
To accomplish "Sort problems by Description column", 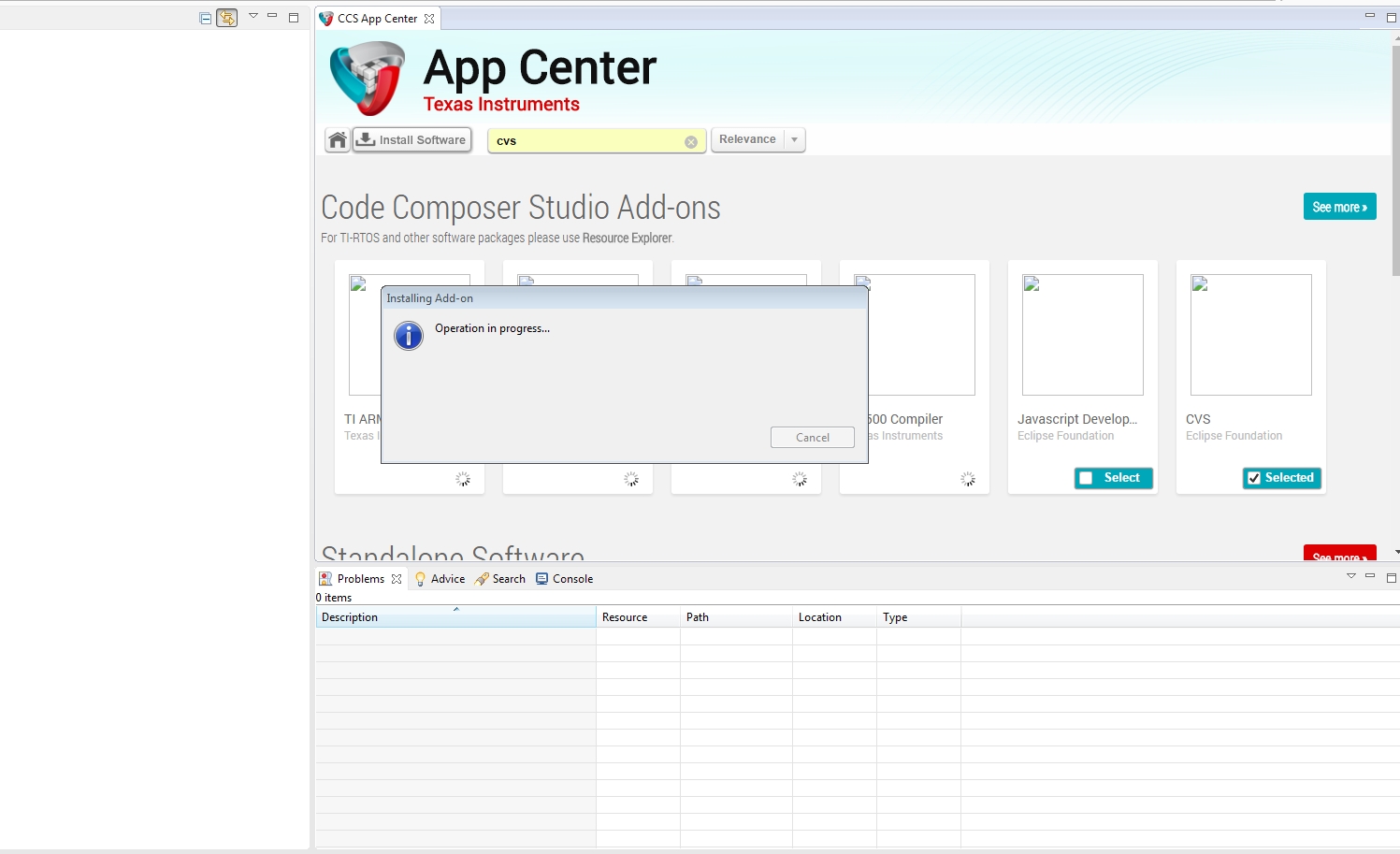I will point(456,617).
